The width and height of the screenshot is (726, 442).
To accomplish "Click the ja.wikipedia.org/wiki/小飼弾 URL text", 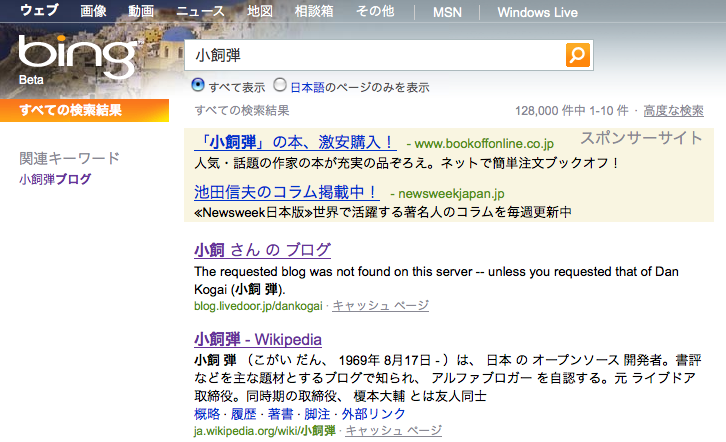I will tap(265, 431).
